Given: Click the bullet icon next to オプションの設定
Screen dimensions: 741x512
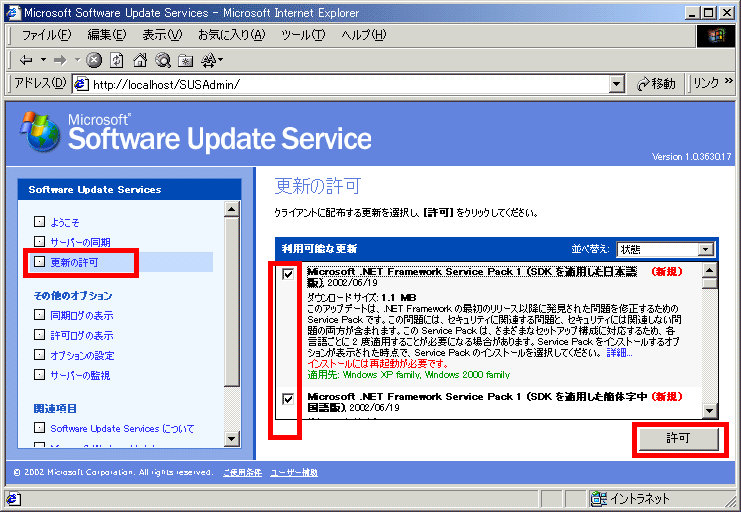Looking at the screenshot, I should tap(40, 355).
